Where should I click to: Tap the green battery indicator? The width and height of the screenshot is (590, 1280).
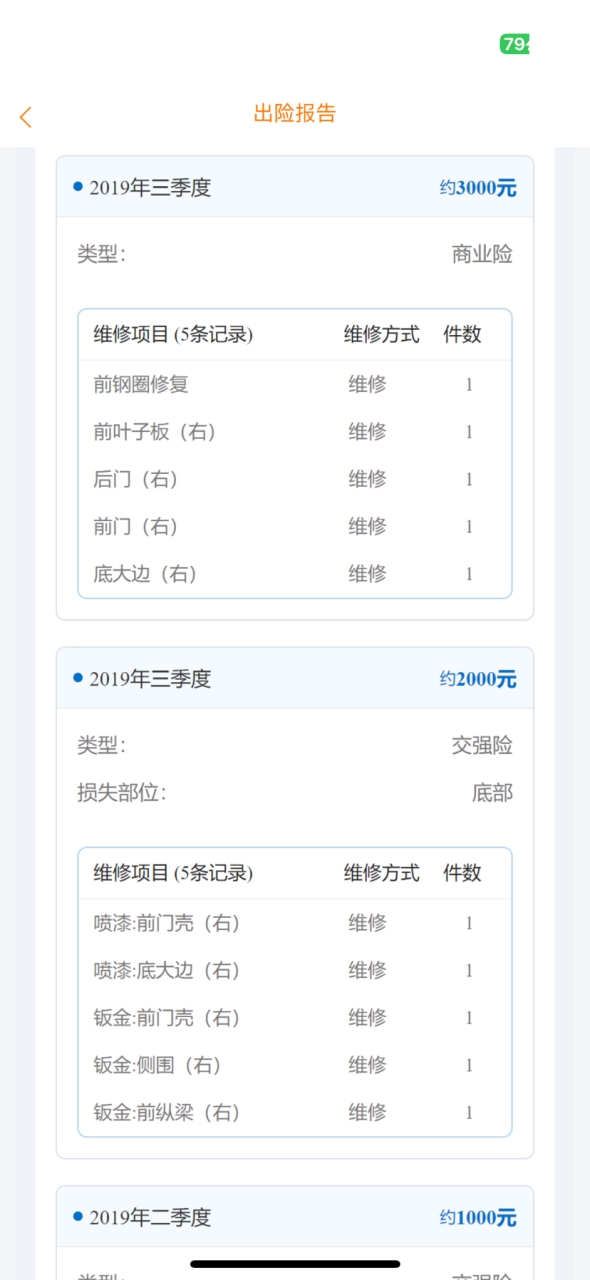(x=515, y=44)
